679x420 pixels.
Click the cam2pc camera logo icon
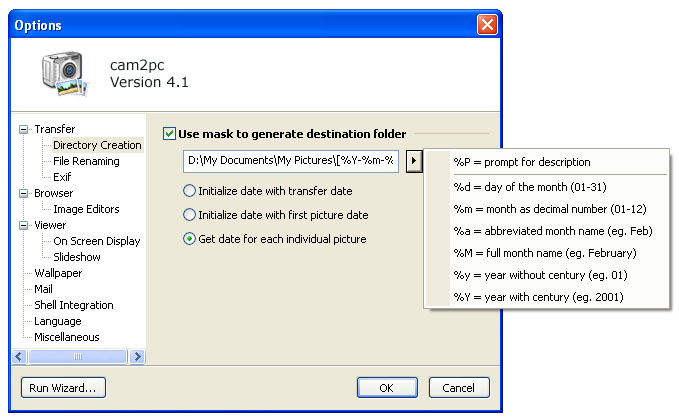pyautogui.click(x=65, y=74)
